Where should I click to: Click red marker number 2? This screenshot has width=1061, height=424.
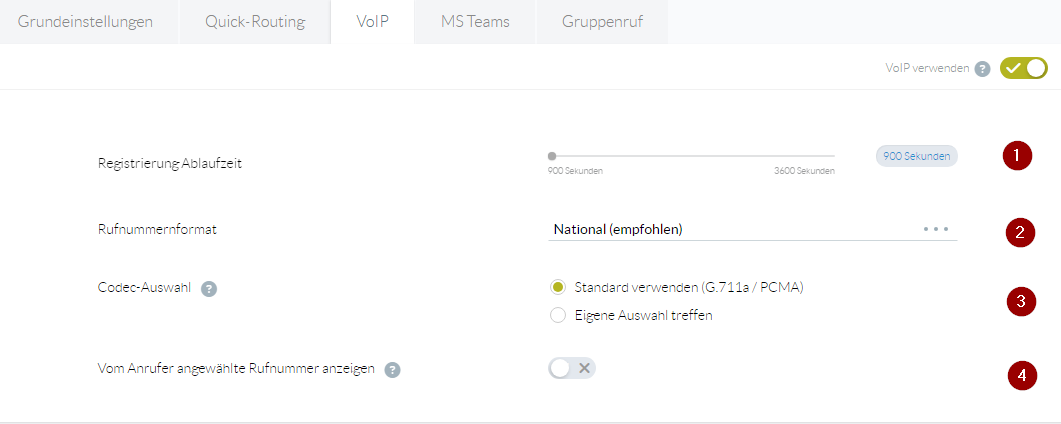coord(1020,233)
